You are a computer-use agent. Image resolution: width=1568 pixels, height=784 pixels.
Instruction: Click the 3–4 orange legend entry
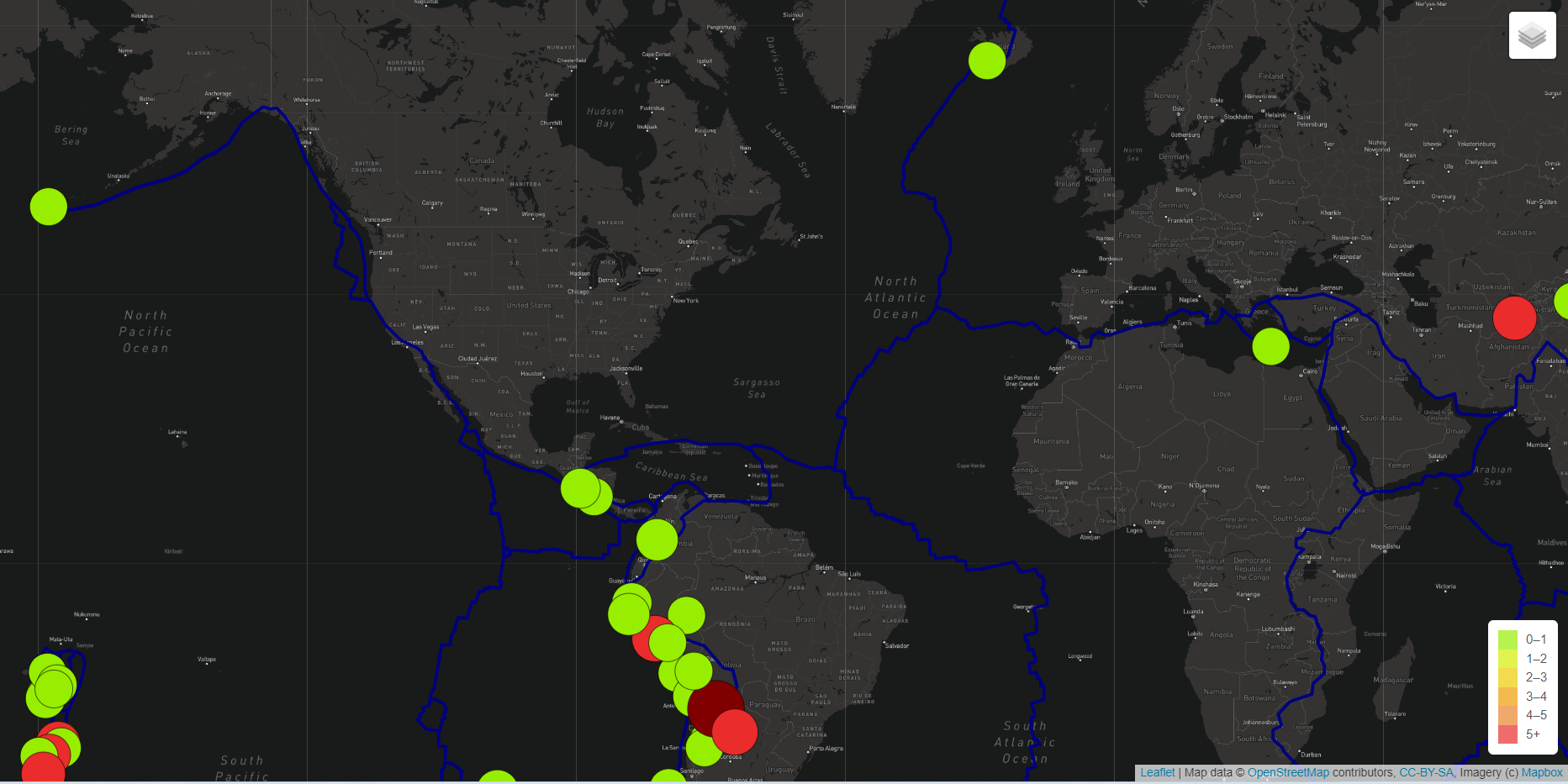click(1512, 696)
